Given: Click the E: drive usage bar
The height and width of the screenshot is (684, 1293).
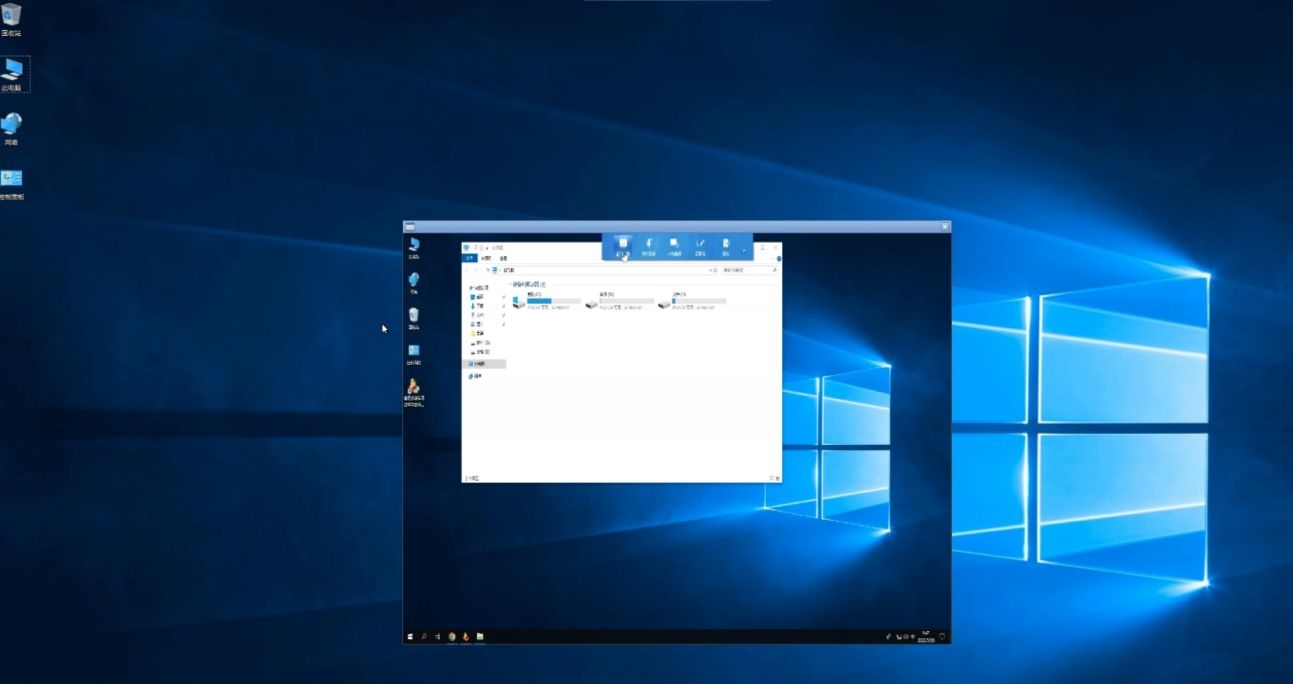Looking at the screenshot, I should (x=699, y=301).
